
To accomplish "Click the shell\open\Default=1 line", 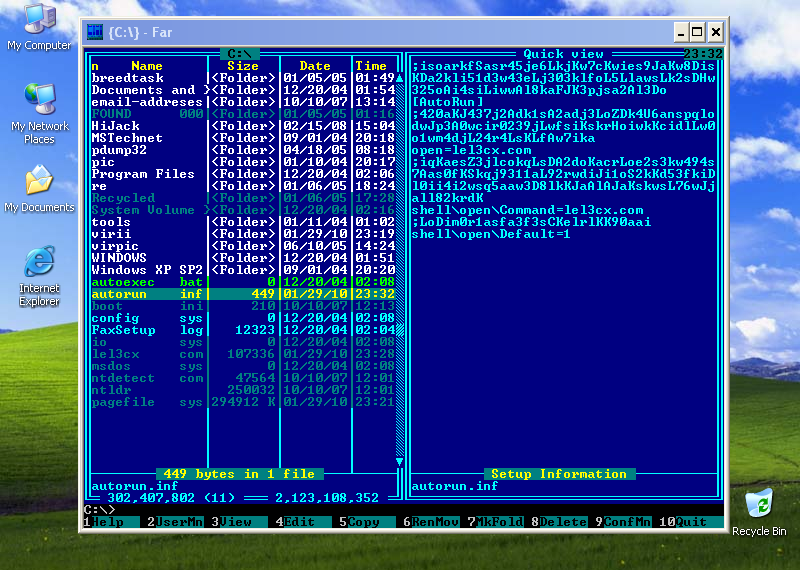I will pos(491,234).
